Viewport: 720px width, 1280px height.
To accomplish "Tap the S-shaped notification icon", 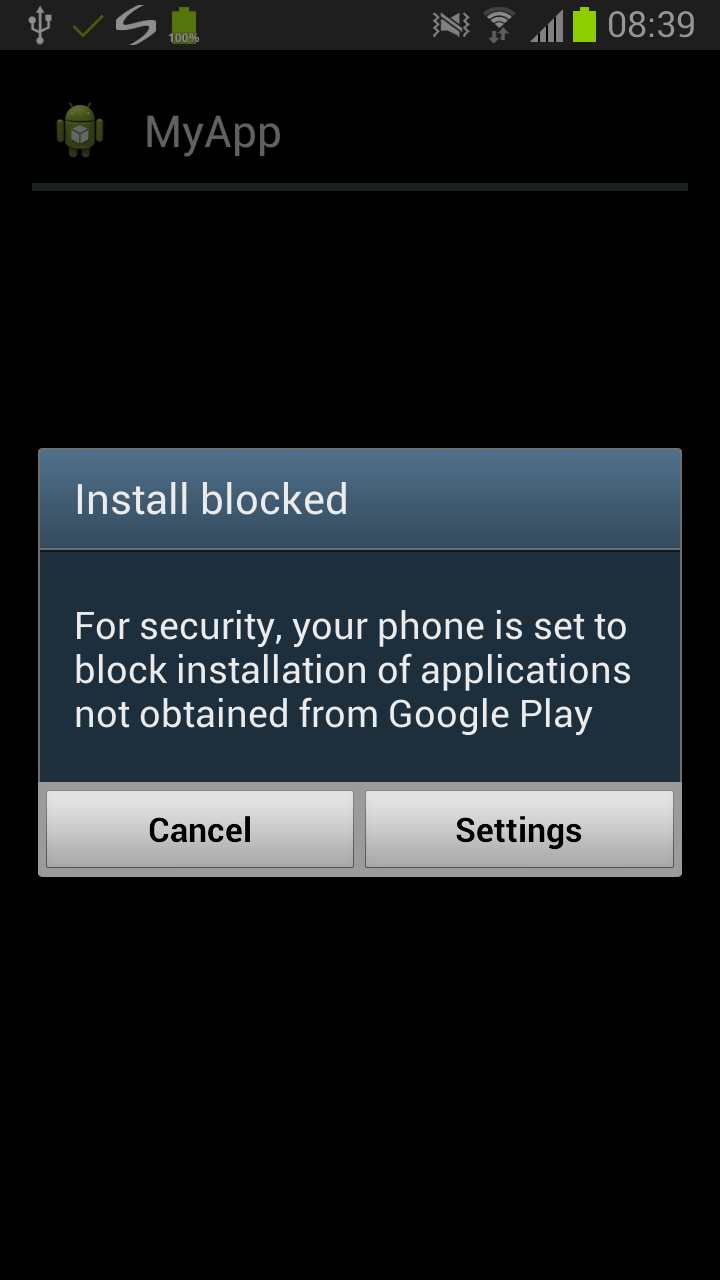I will [136, 25].
